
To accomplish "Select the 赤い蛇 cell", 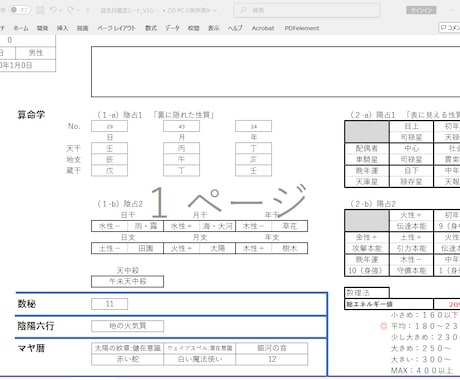I will 127,359.
